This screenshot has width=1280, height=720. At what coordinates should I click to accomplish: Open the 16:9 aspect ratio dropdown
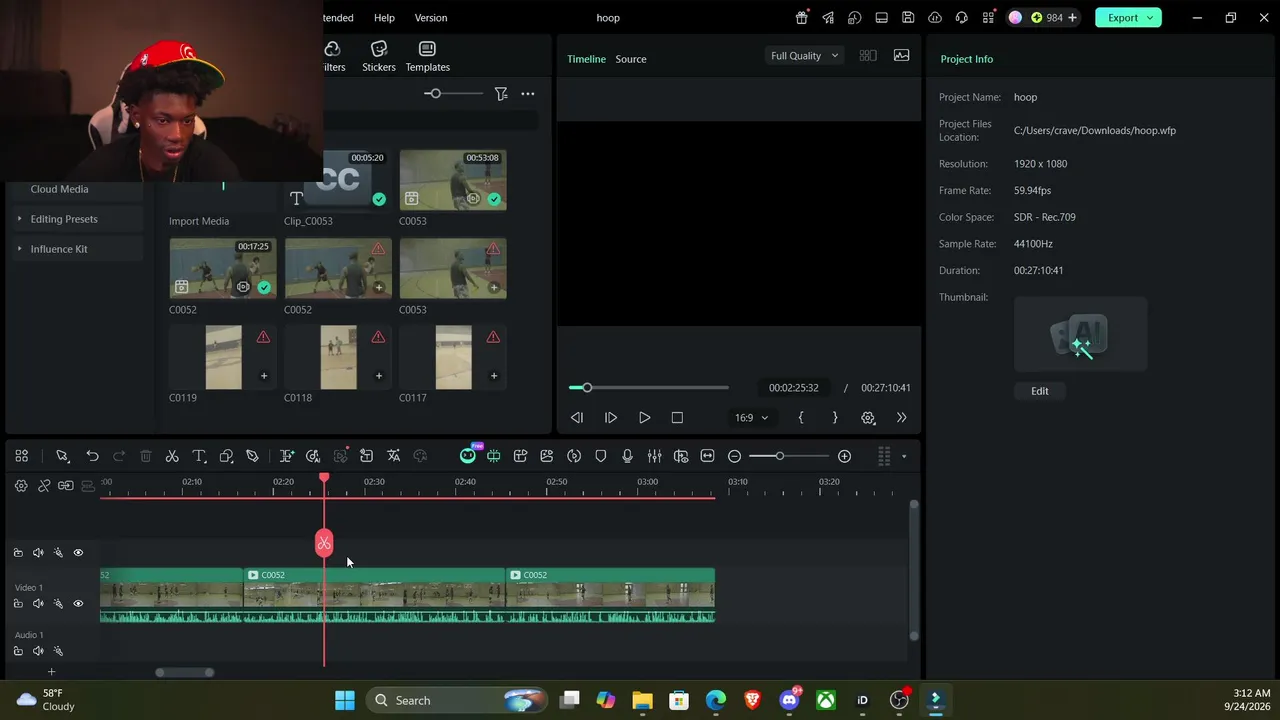pos(752,418)
